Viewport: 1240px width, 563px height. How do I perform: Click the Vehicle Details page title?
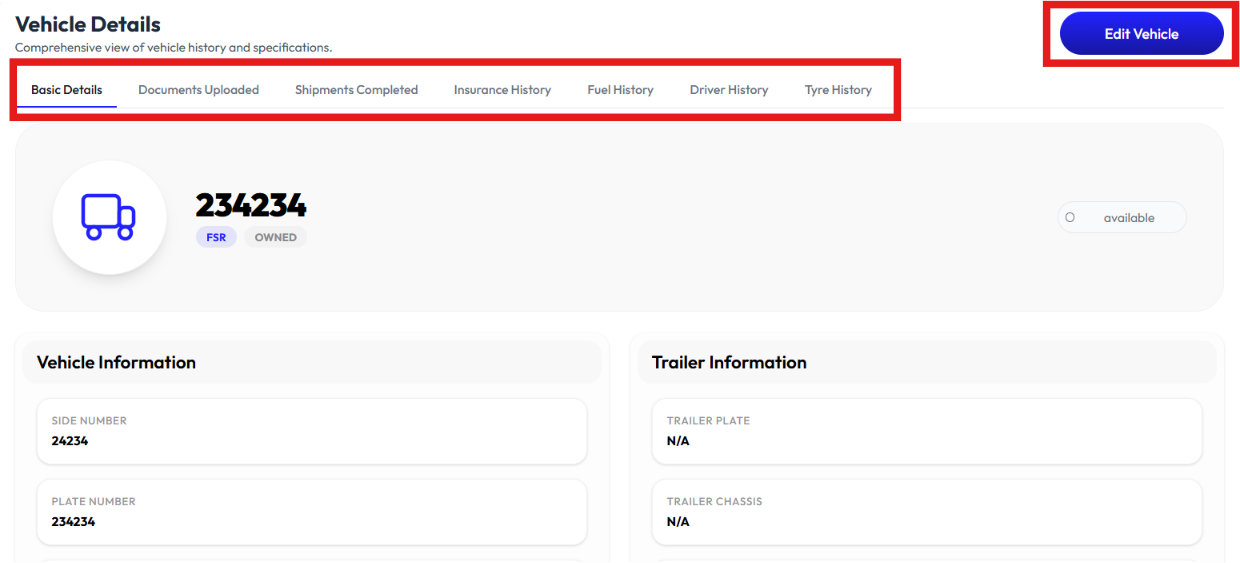pyautogui.click(x=88, y=24)
